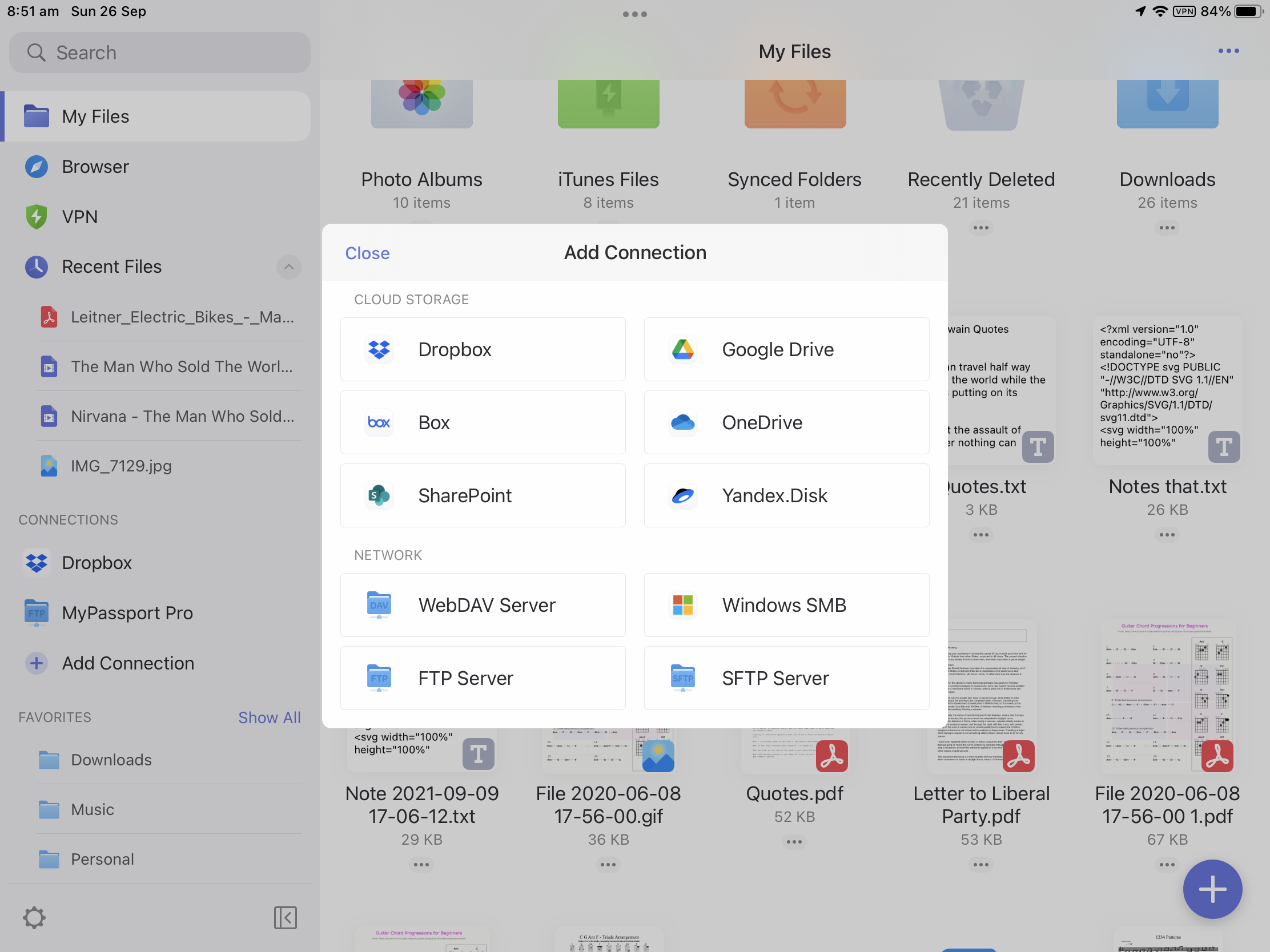
Task: Tap the multitasking three-dot indicator
Action: pos(635,14)
